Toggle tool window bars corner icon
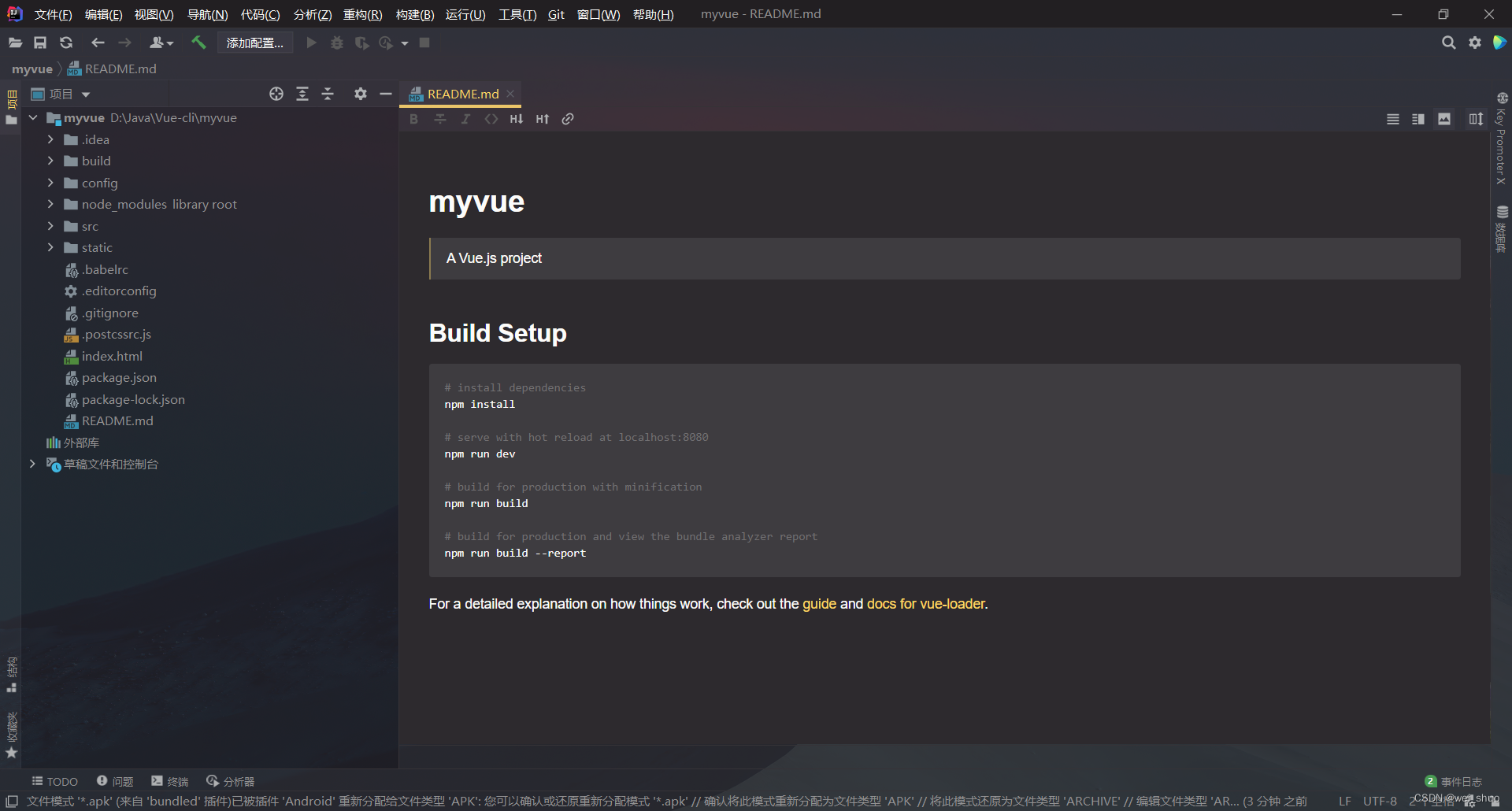 pos(12,801)
